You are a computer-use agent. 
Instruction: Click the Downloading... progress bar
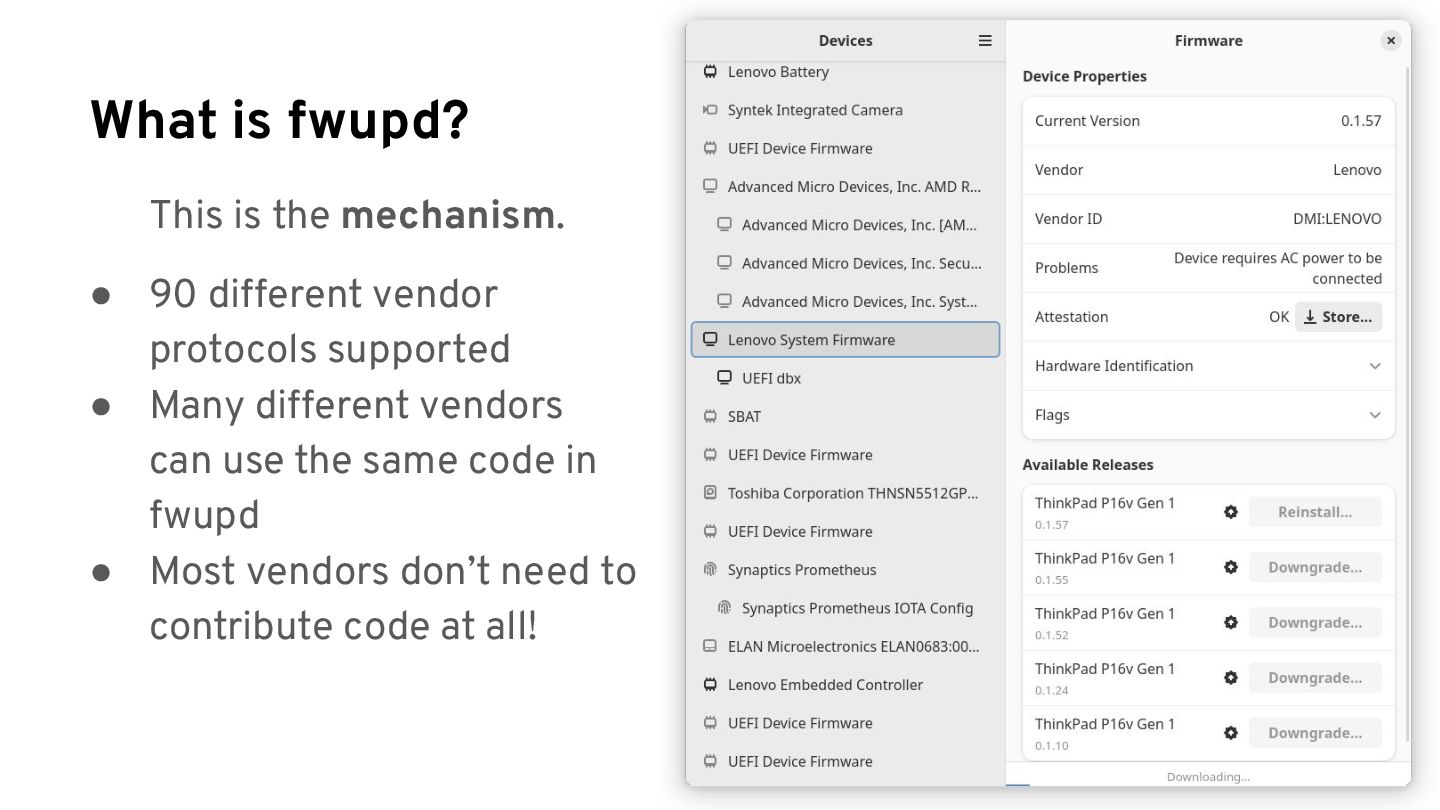(1208, 785)
